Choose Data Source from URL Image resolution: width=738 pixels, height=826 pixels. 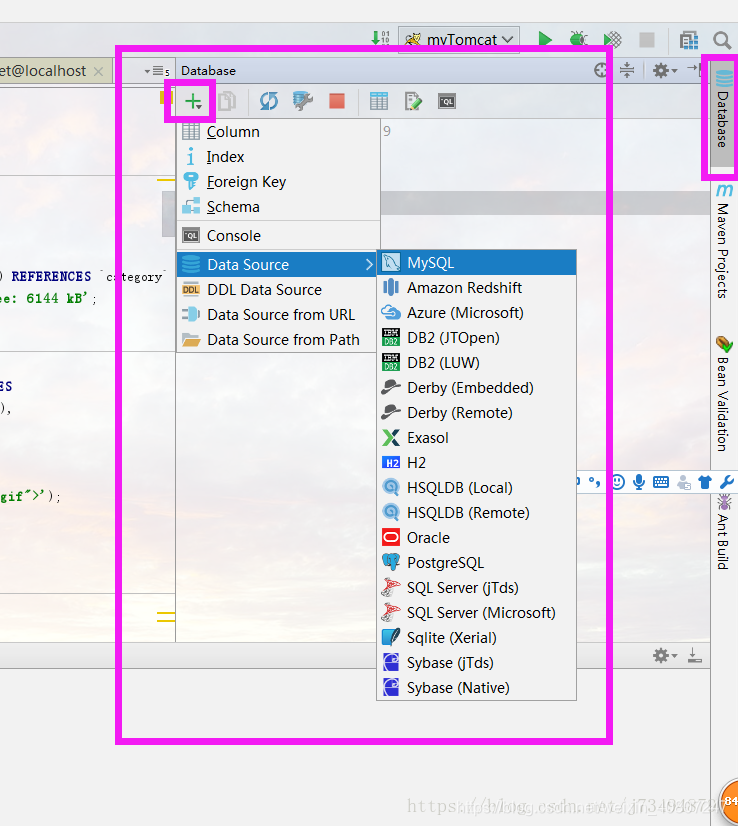[277, 314]
